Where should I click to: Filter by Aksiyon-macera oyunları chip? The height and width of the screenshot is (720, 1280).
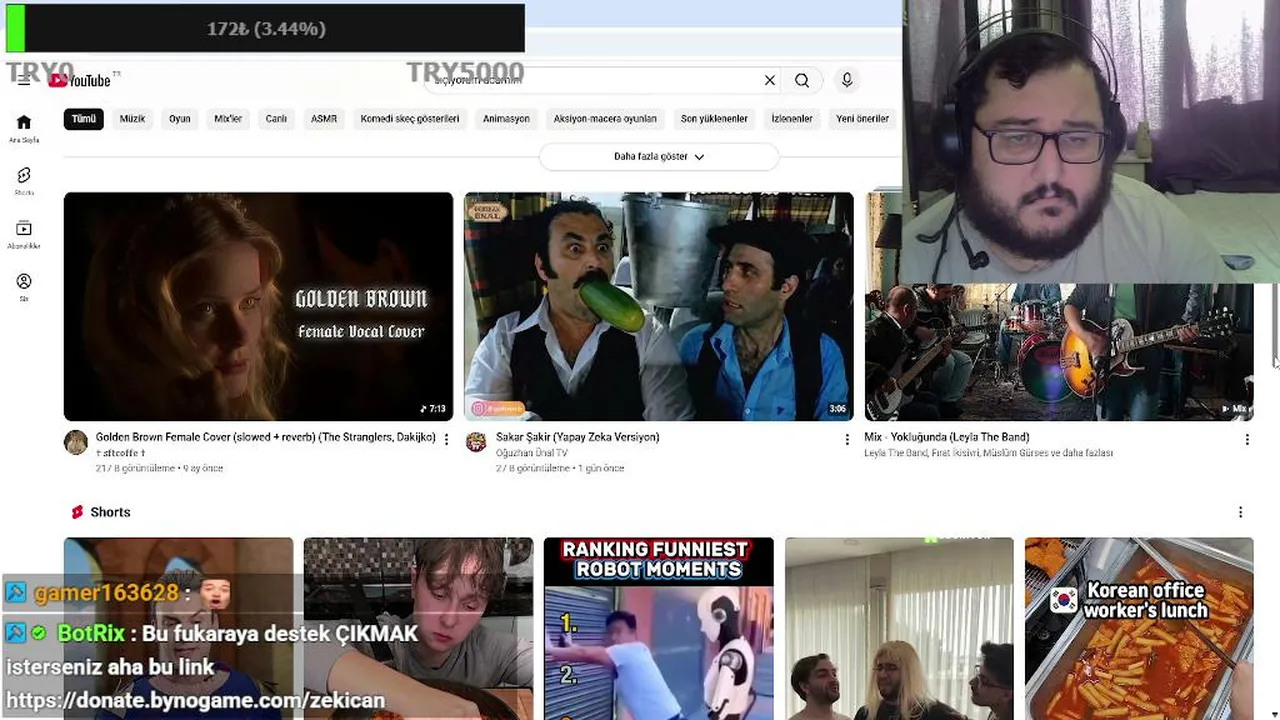(605, 119)
